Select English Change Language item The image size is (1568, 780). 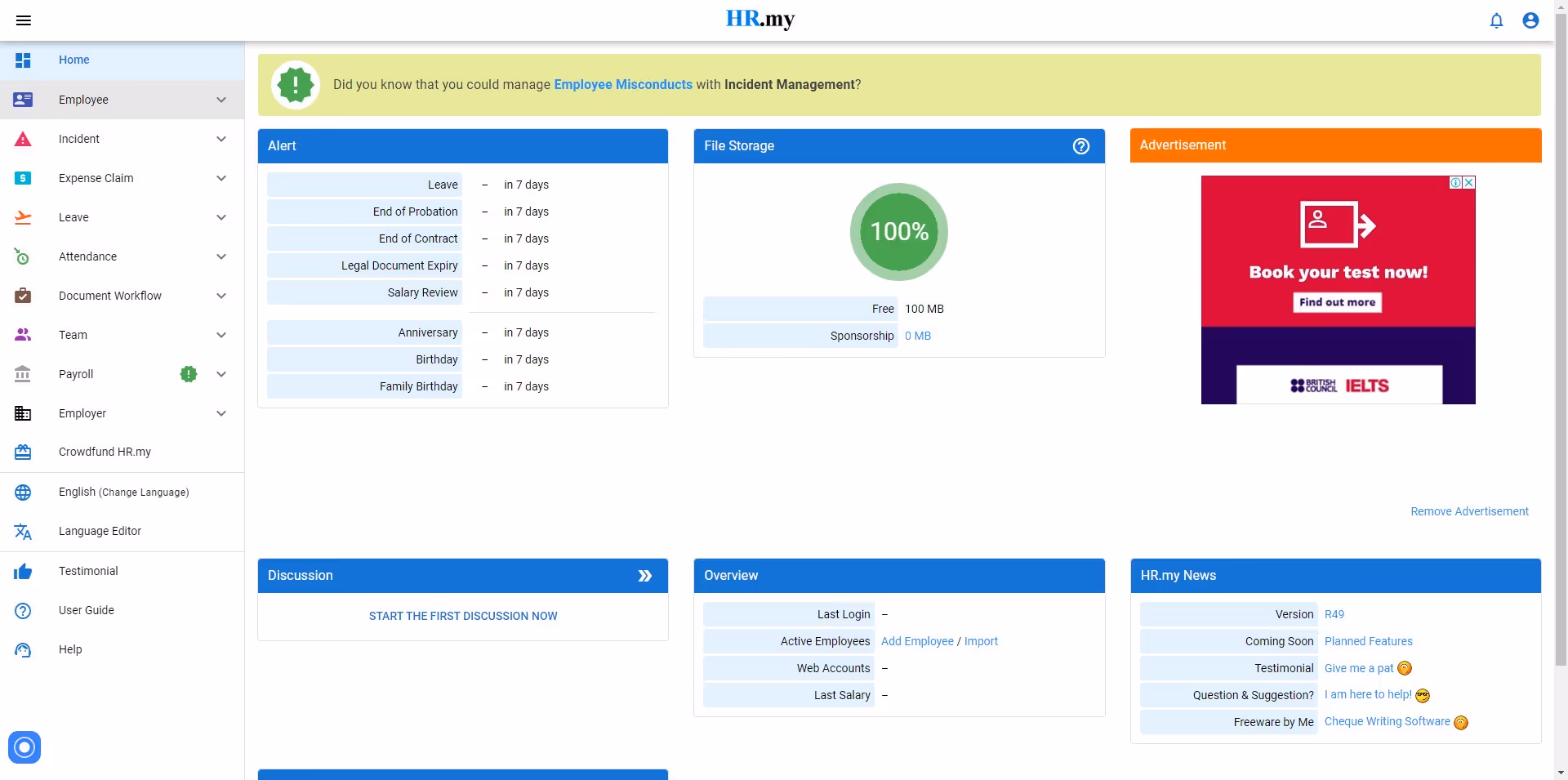coord(122,493)
